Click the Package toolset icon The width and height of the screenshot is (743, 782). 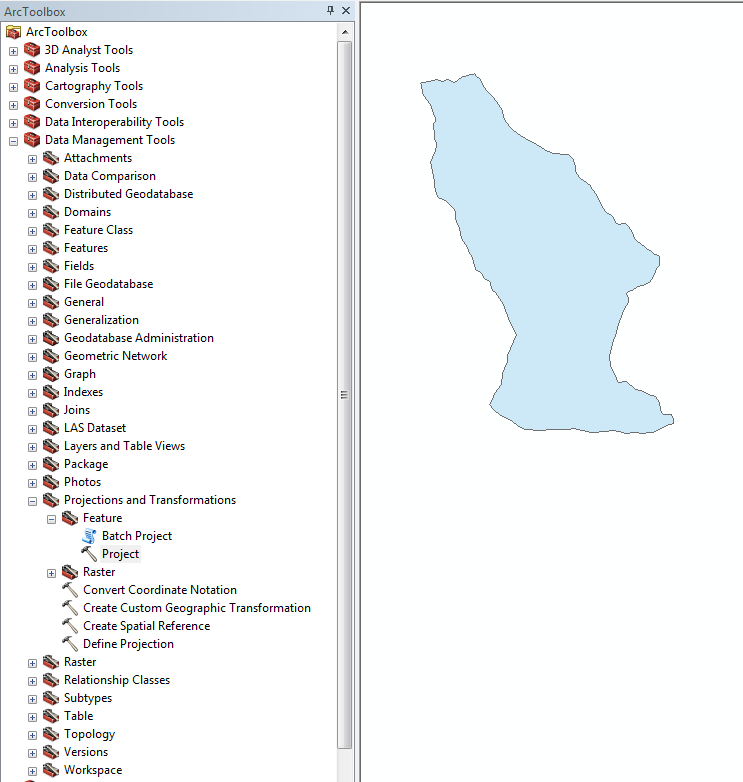pos(51,464)
